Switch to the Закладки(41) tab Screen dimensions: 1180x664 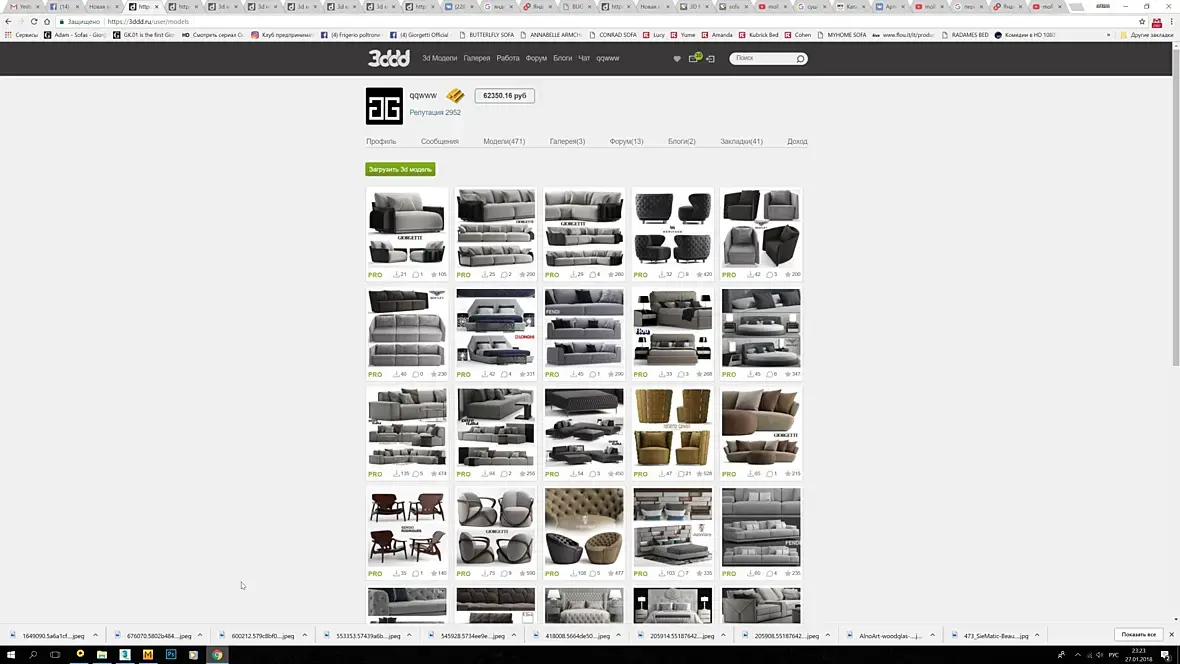(741, 142)
